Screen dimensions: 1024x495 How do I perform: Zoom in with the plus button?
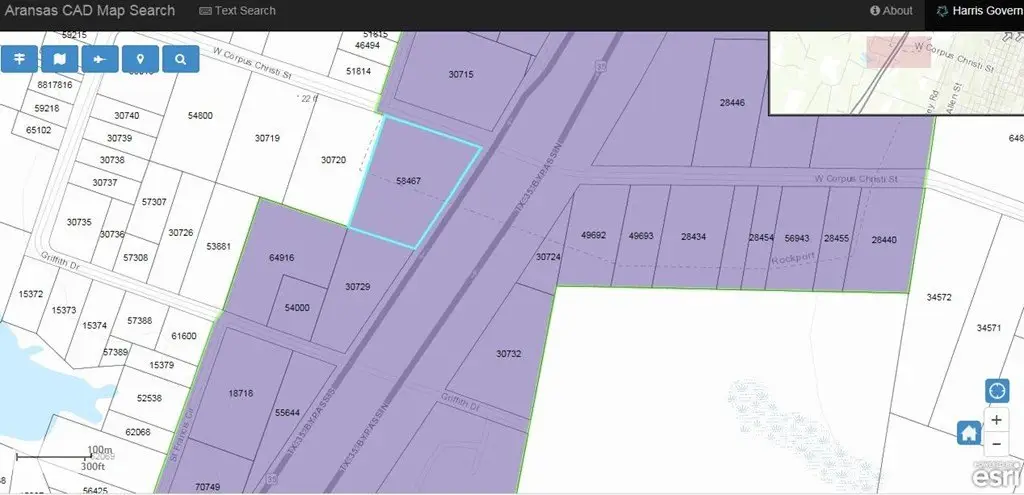(x=996, y=420)
